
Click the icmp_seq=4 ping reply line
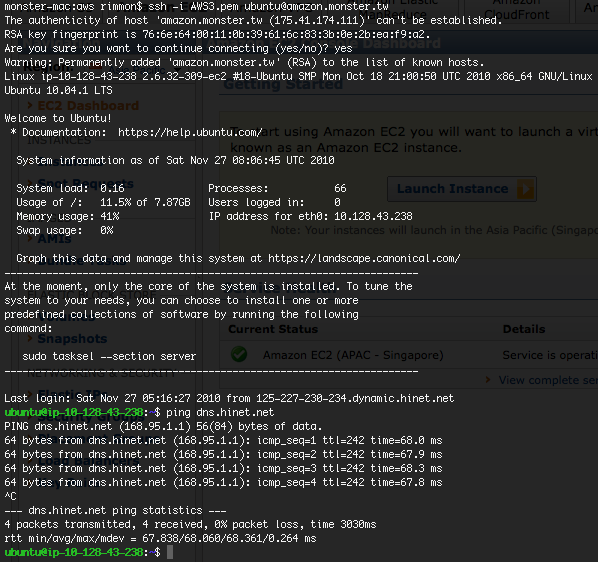(x=223, y=482)
